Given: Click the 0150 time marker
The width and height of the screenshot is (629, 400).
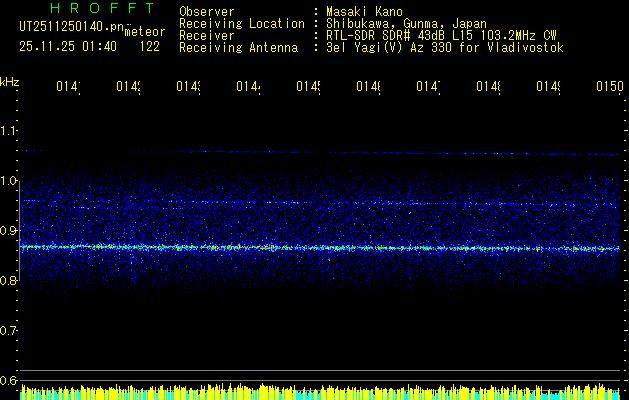Looking at the screenshot, I should point(610,86).
